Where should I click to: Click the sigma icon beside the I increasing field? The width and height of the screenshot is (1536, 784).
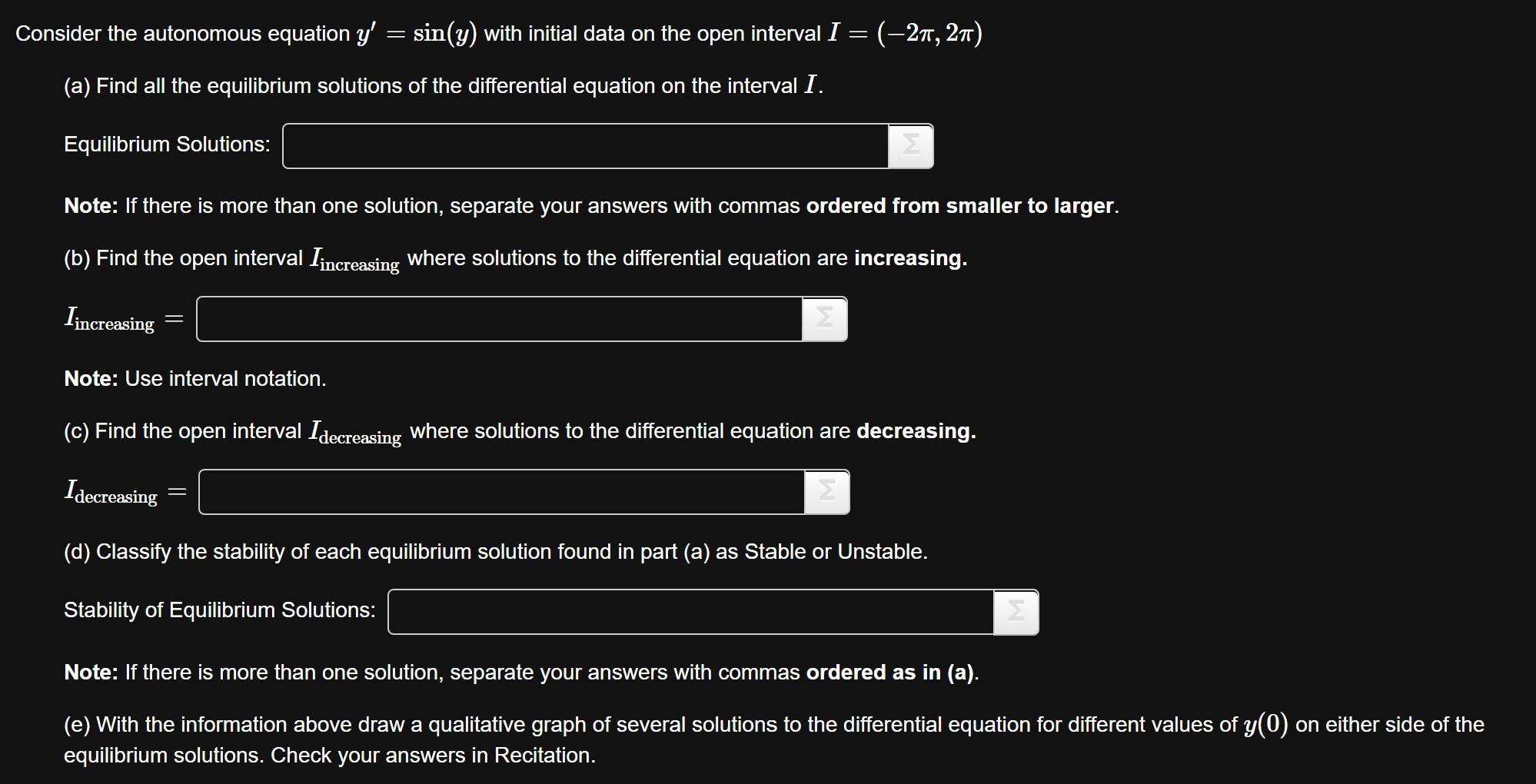tap(826, 318)
